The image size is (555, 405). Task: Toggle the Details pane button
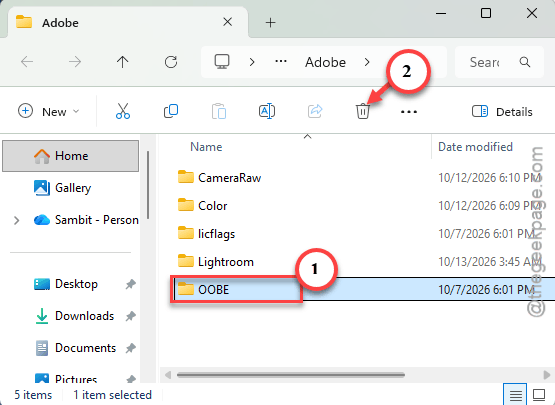click(502, 112)
